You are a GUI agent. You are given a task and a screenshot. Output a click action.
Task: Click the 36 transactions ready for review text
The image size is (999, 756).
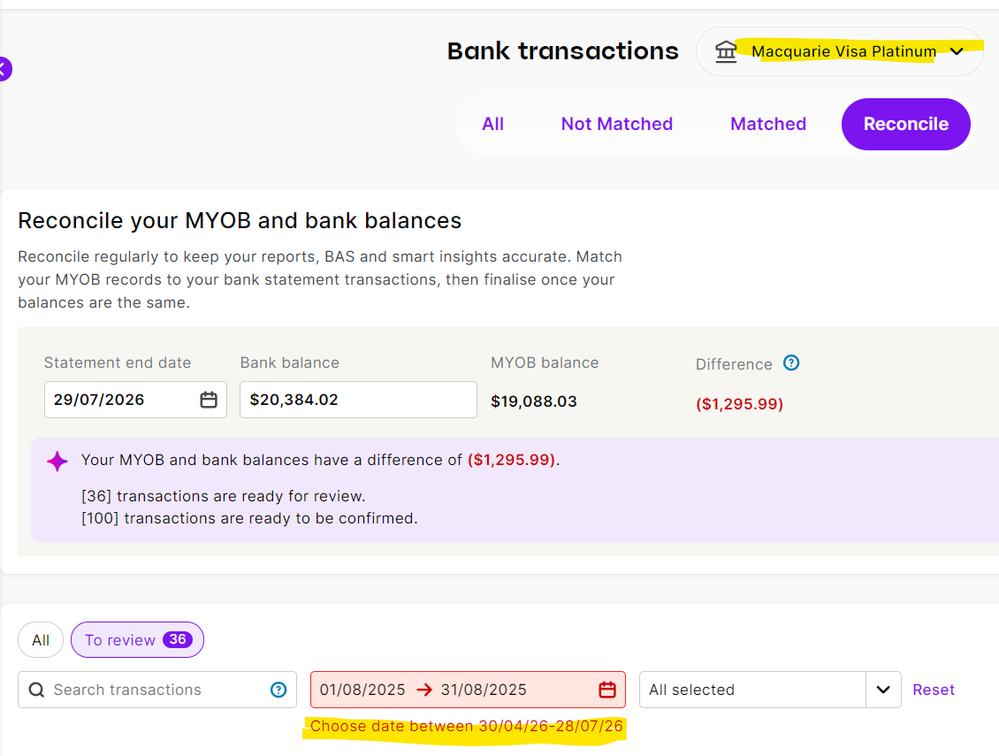tap(223, 496)
